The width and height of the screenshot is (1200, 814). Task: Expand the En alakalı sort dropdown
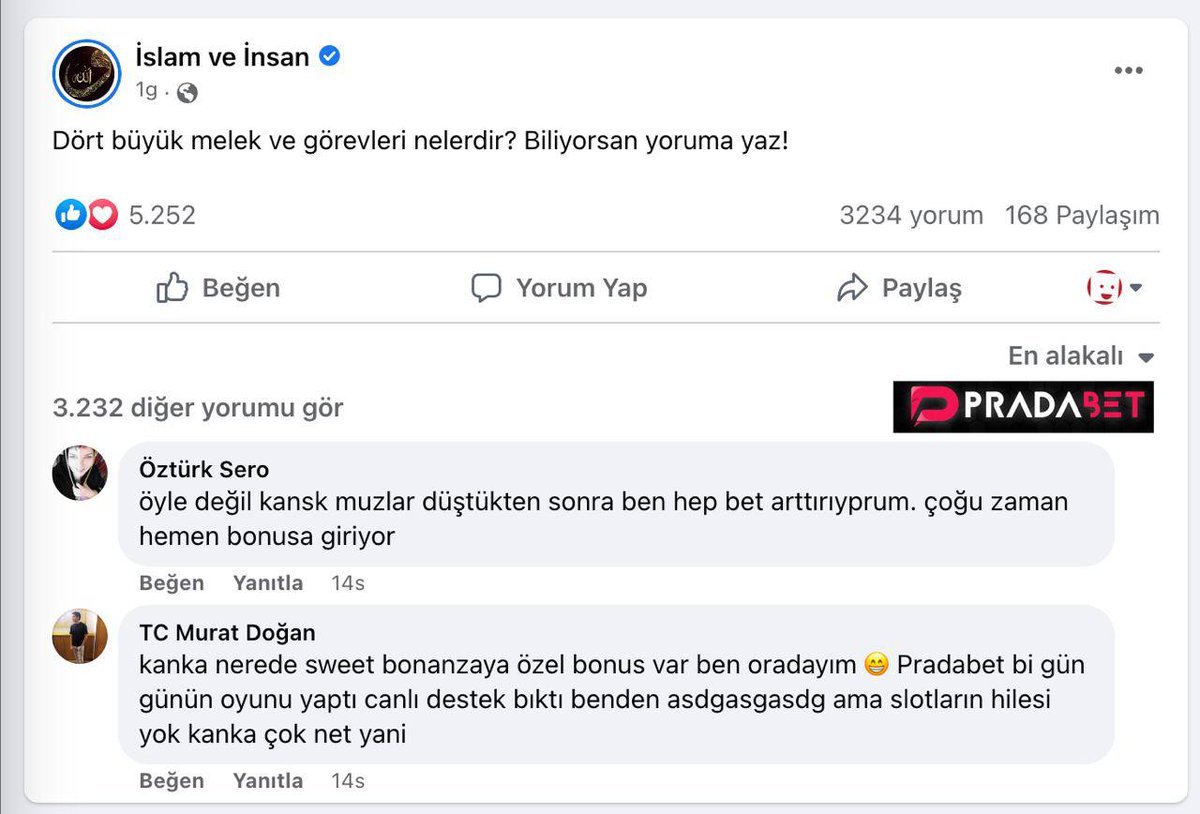click(1081, 356)
